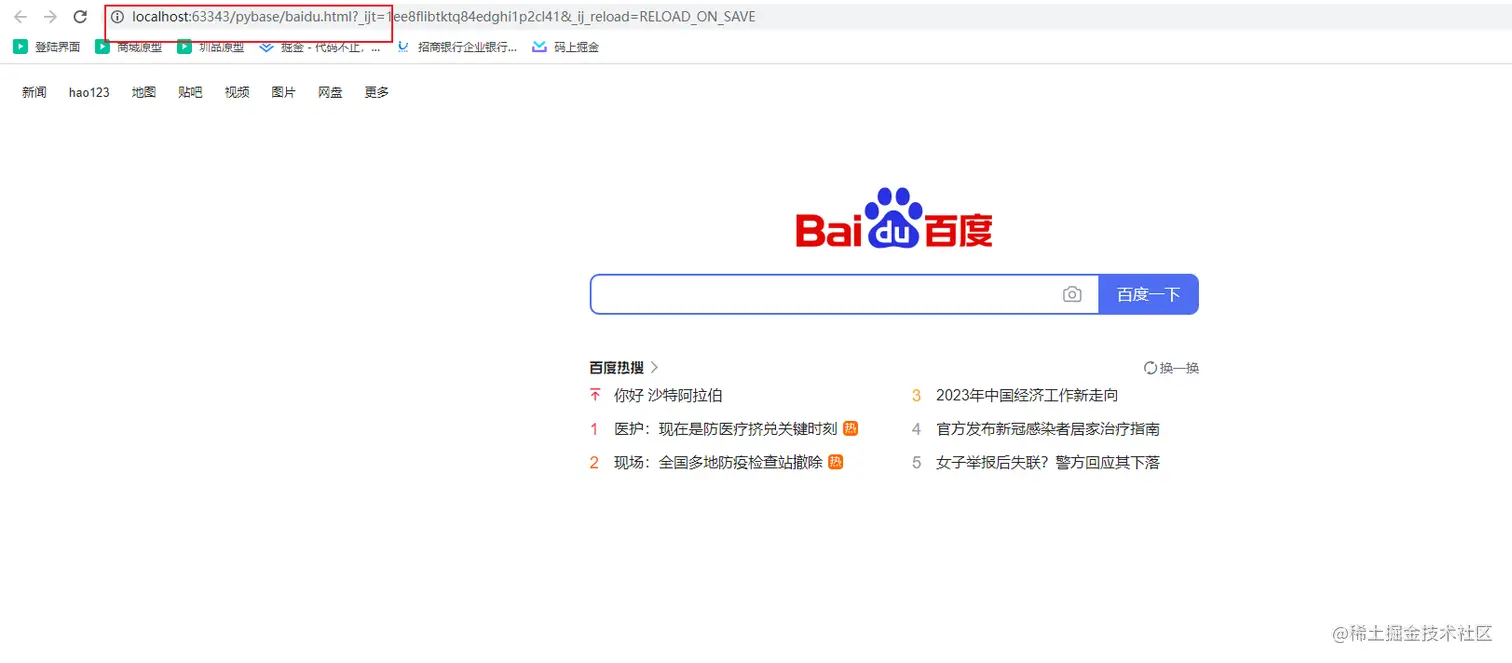
Task: Open the hao123 navigation link
Action: 89,92
